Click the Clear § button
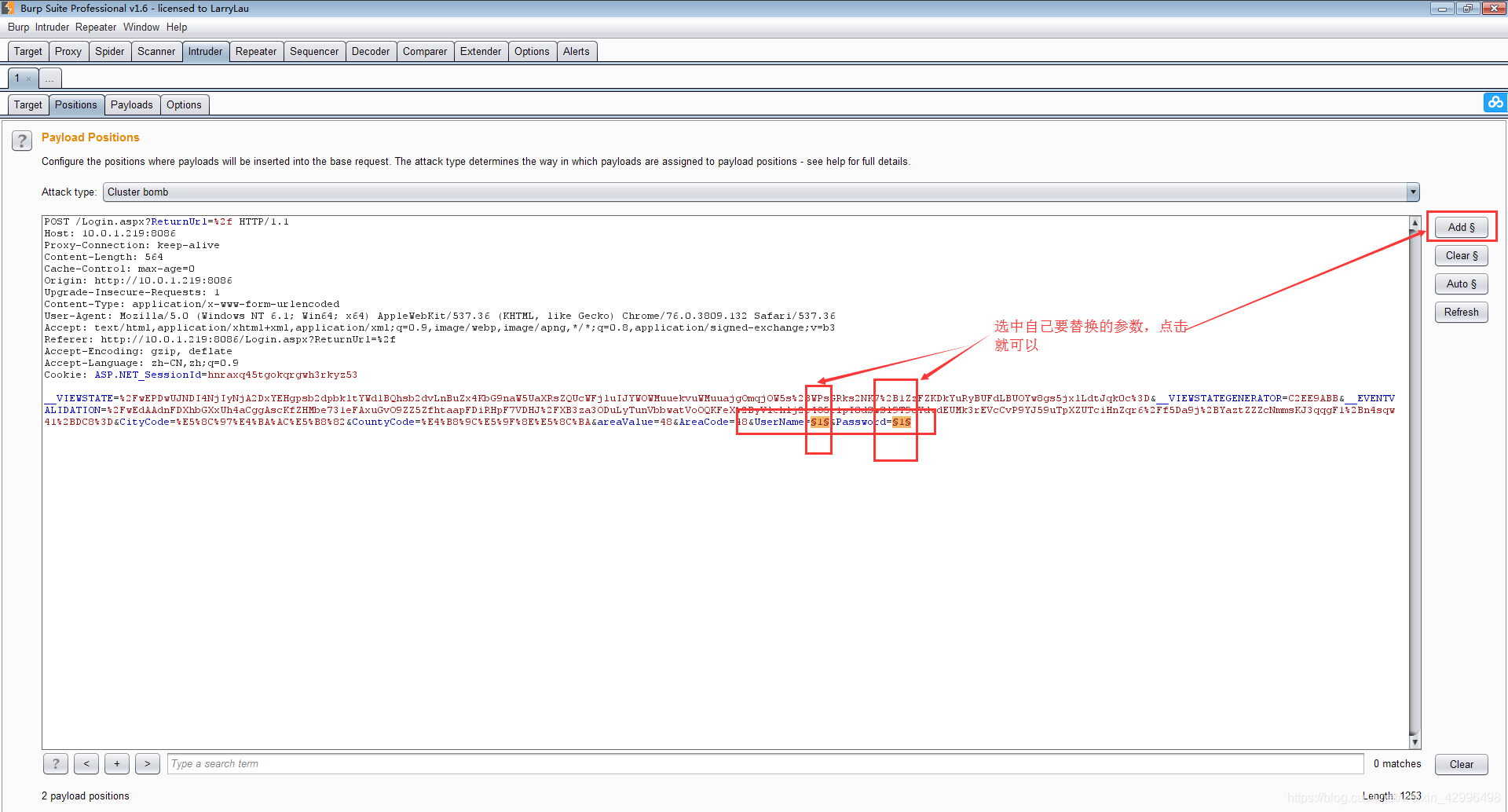Screen dimensions: 1508x812 (x=1462, y=255)
